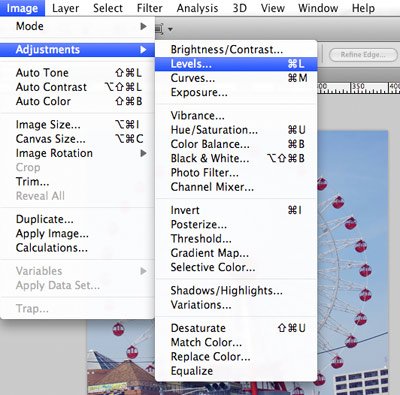Viewport: 400px width, 395px height.
Task: Choose Desaturate adjustment
Action: point(236,328)
